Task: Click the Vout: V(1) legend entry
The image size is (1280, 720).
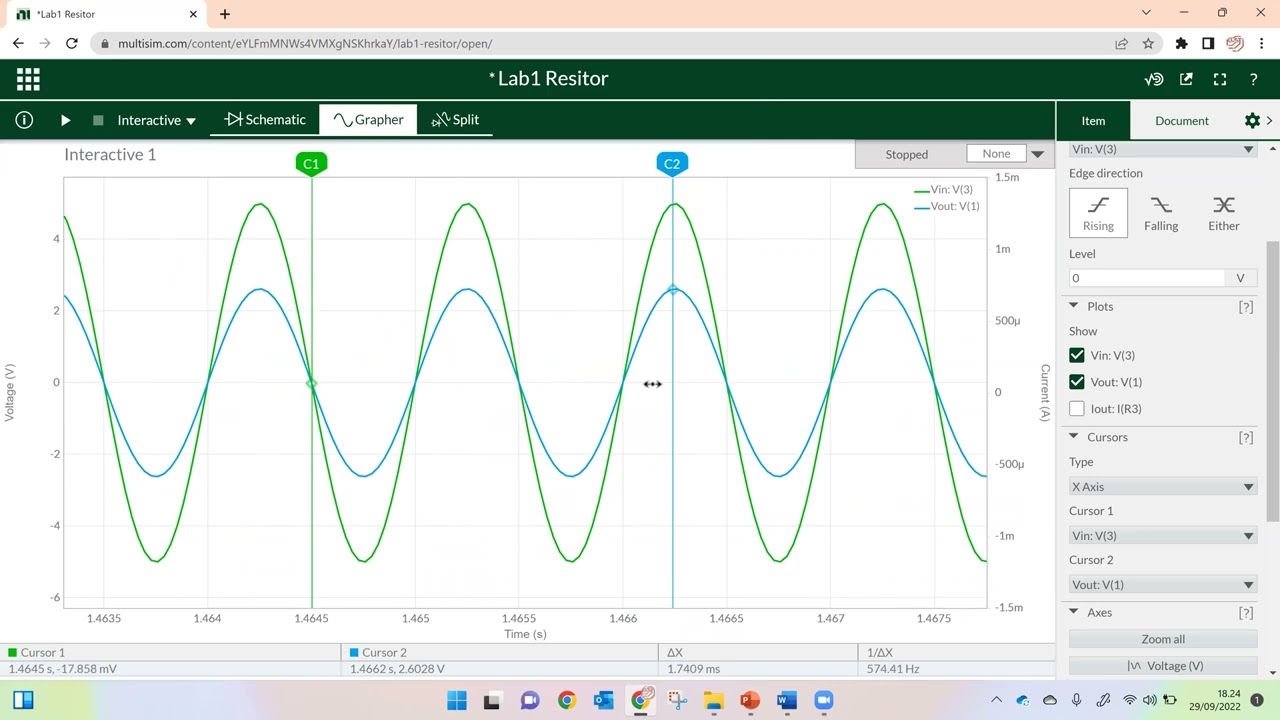Action: coord(946,206)
